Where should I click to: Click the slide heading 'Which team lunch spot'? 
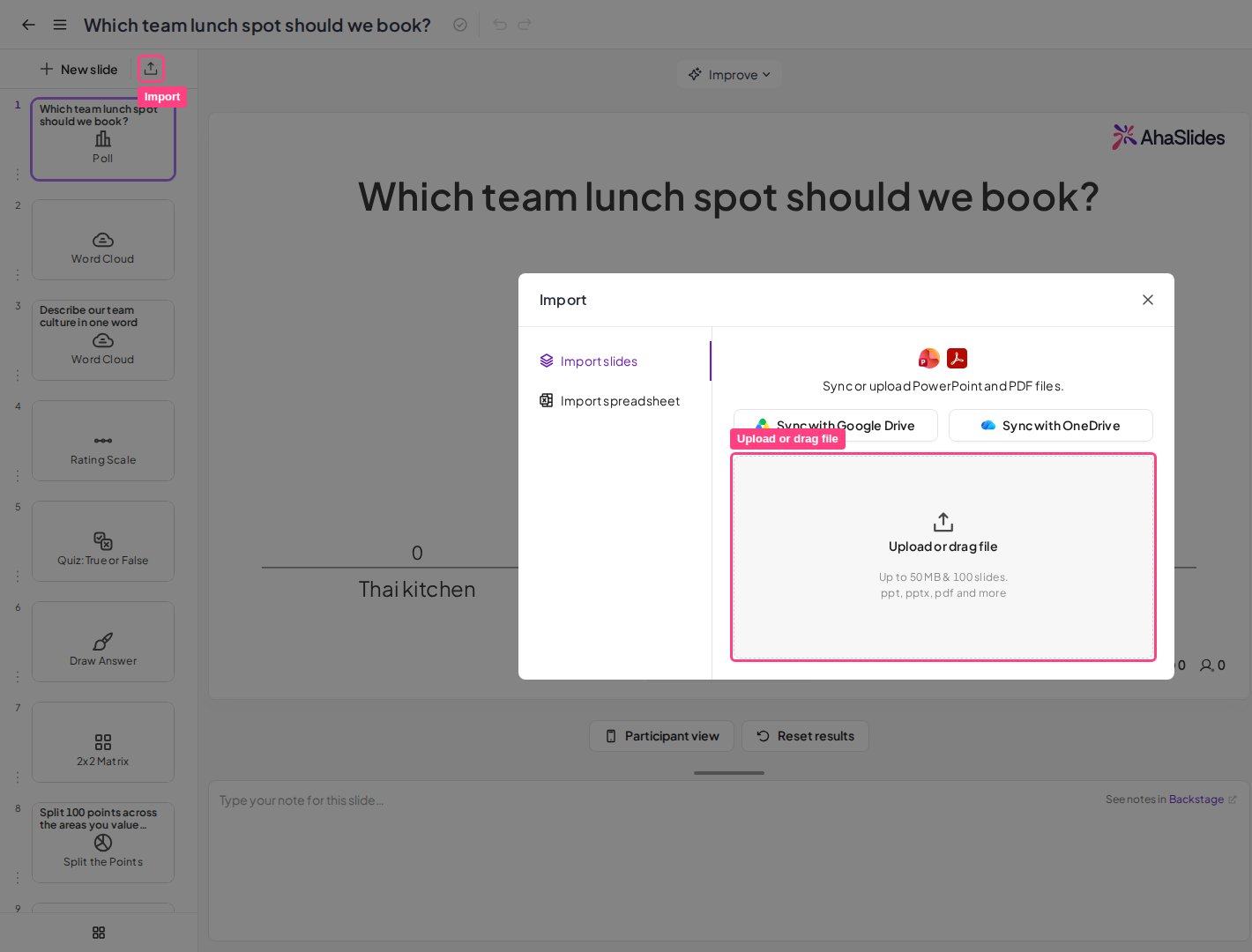(728, 197)
